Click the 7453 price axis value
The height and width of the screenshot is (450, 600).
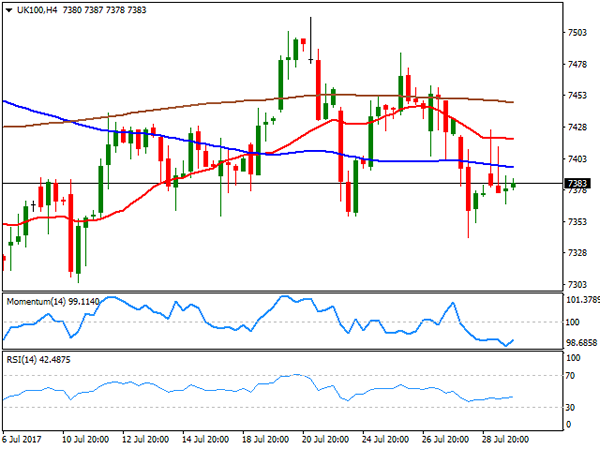(x=577, y=96)
